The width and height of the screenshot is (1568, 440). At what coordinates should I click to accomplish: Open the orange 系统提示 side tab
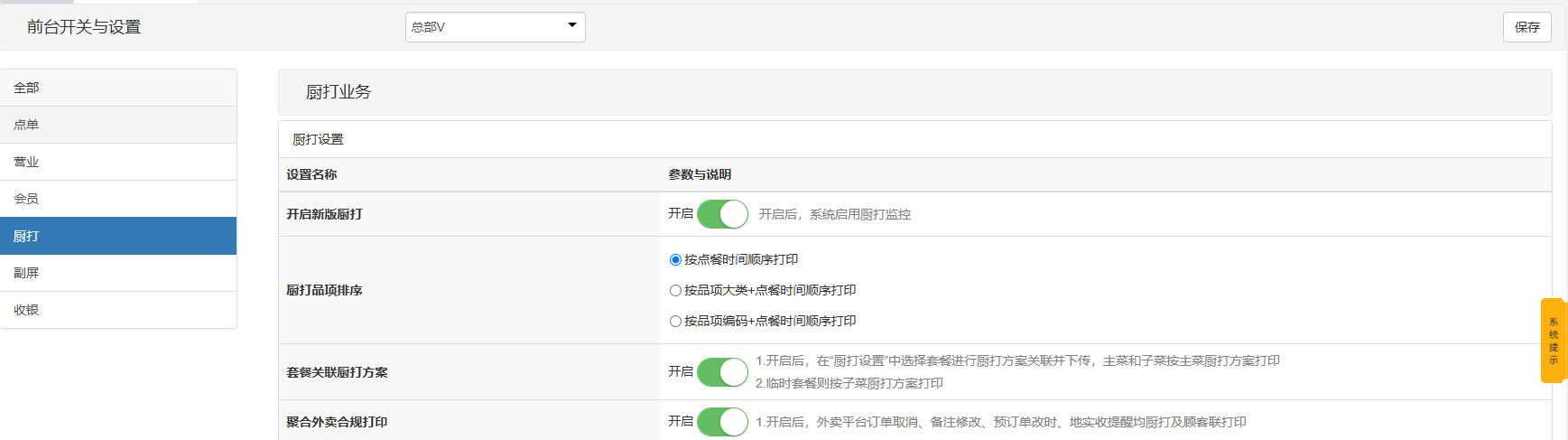pyautogui.click(x=1553, y=341)
